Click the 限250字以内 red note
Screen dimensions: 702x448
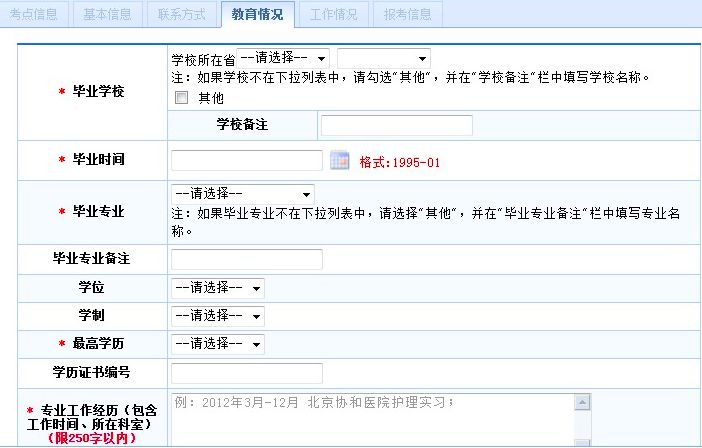pos(92,438)
